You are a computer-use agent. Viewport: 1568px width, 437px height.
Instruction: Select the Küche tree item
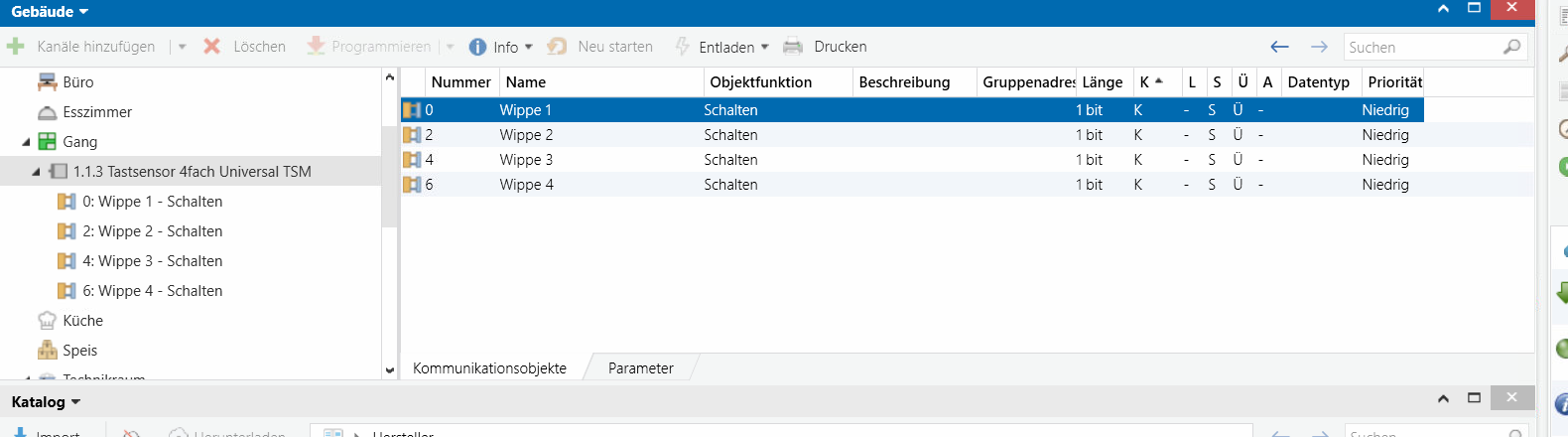[x=82, y=321]
